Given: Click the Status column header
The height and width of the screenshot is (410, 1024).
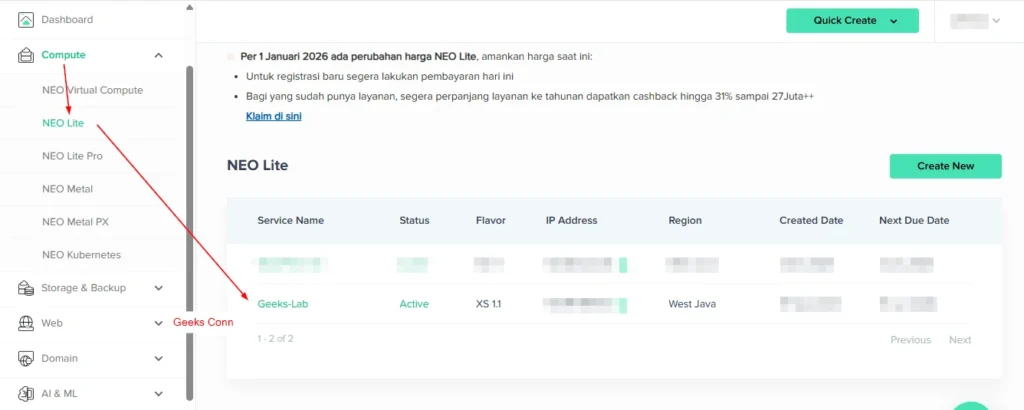Looking at the screenshot, I should [x=415, y=221].
